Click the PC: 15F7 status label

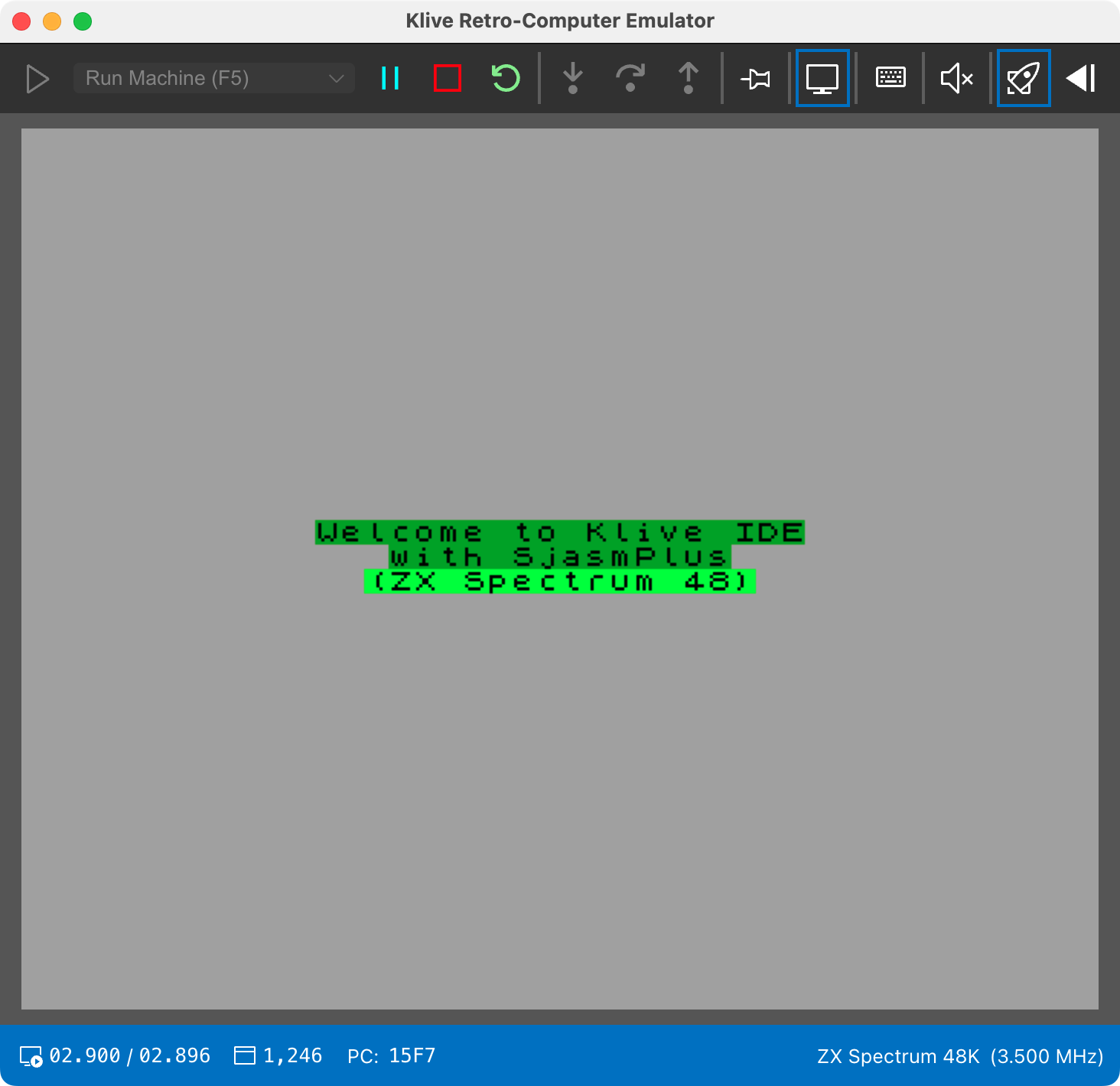pos(392,1056)
